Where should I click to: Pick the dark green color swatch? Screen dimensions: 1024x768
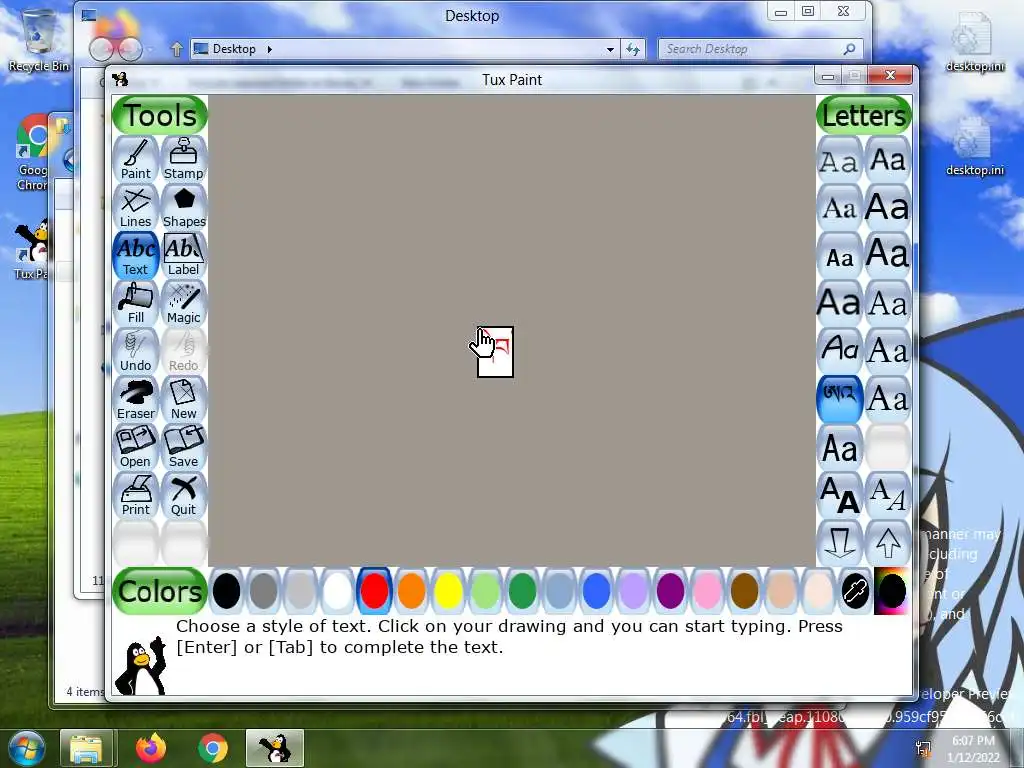click(x=522, y=591)
